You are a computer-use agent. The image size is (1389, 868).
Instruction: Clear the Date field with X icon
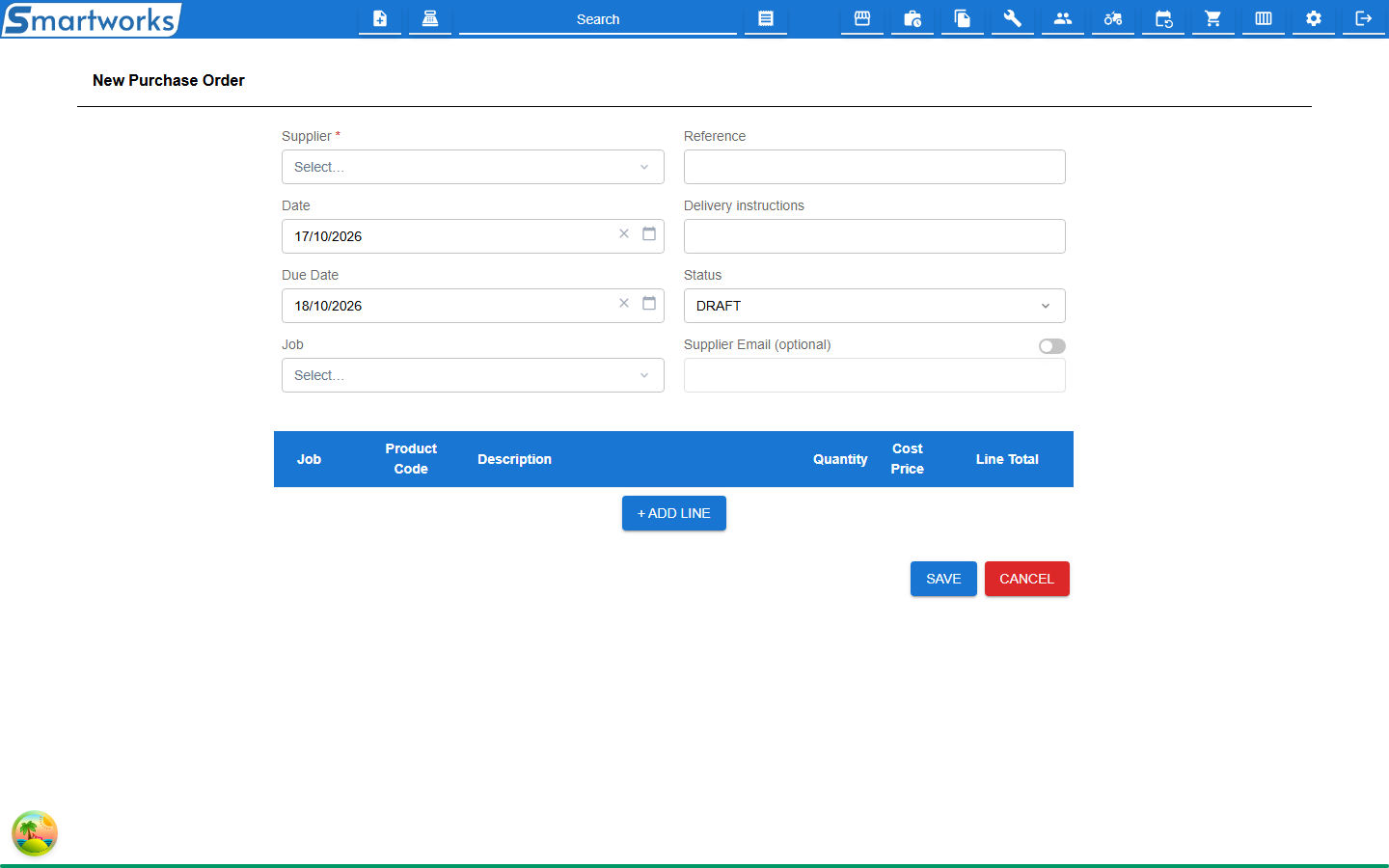pyautogui.click(x=624, y=234)
